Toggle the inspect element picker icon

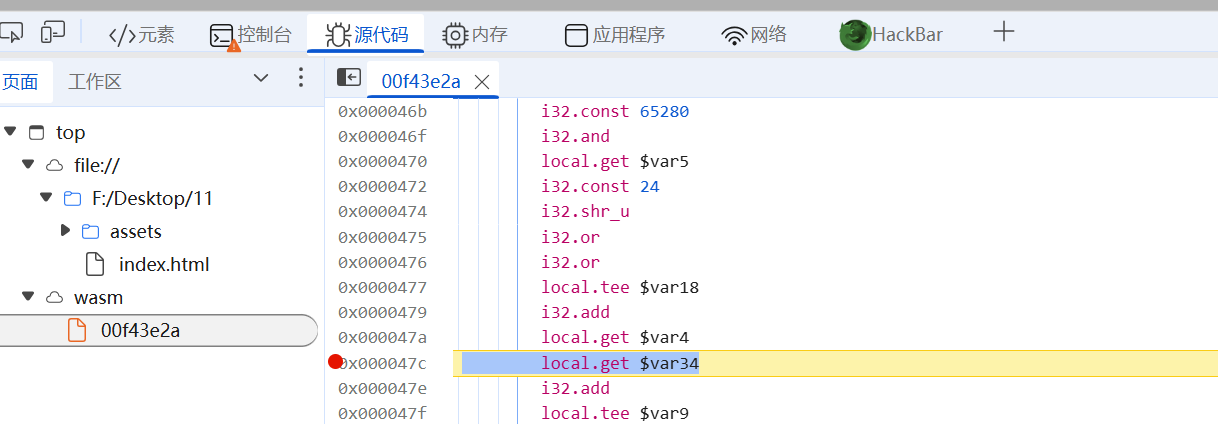pyautogui.click(x=12, y=33)
